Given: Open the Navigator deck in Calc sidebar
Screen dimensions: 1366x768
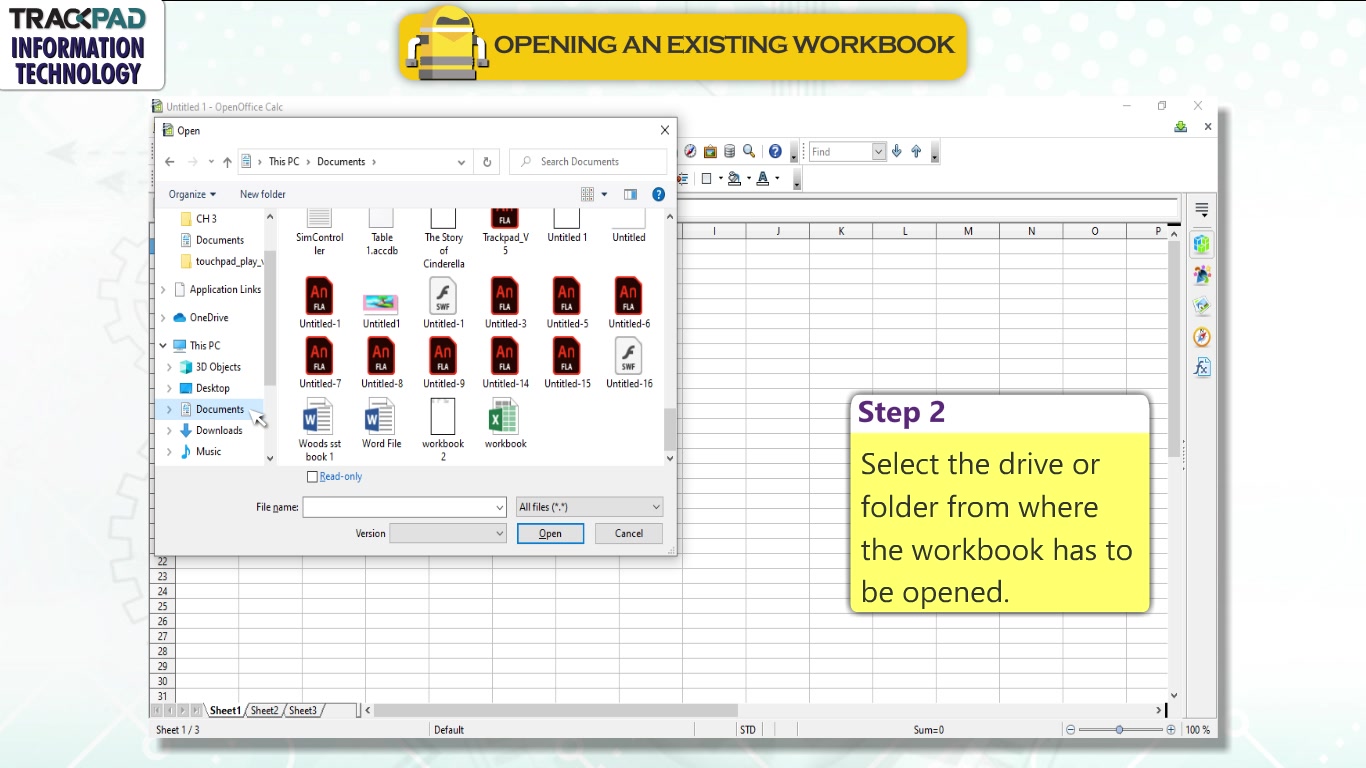Looking at the screenshot, I should coord(1202,337).
